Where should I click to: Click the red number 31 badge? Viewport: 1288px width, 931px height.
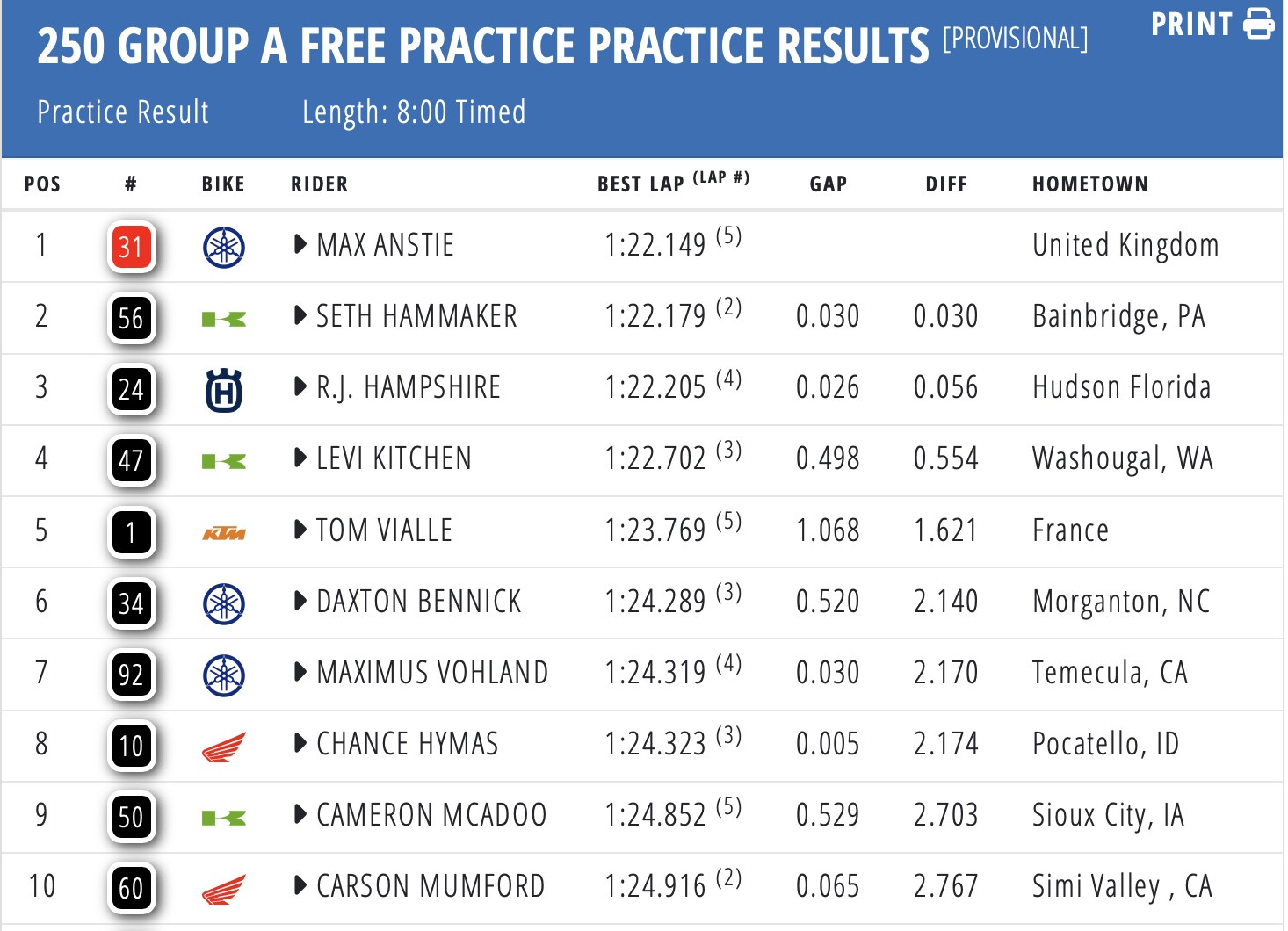[x=131, y=247]
